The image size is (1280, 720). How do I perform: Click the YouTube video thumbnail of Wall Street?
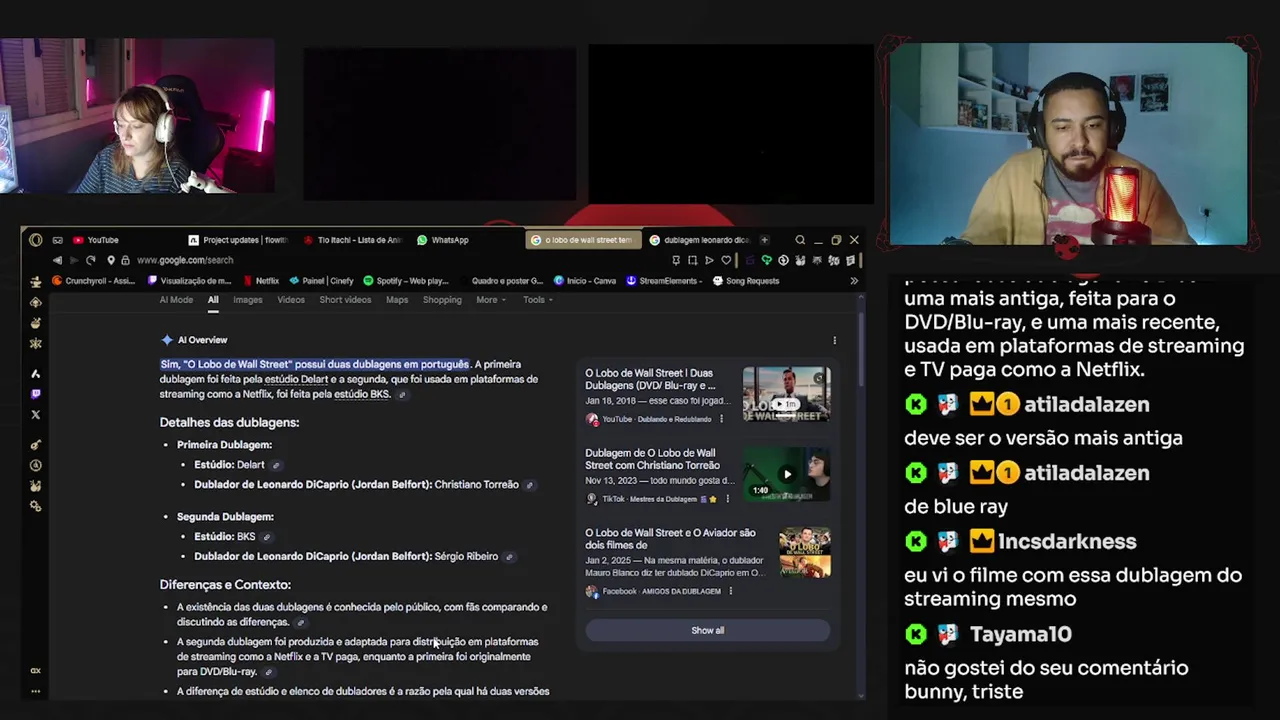point(786,394)
